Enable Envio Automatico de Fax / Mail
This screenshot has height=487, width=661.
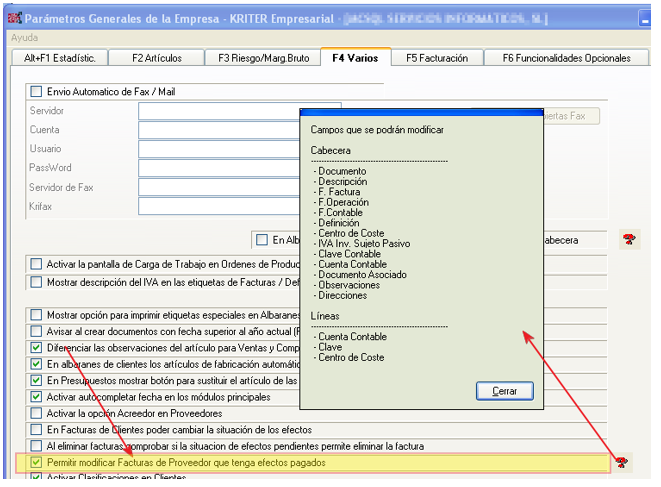click(38, 92)
